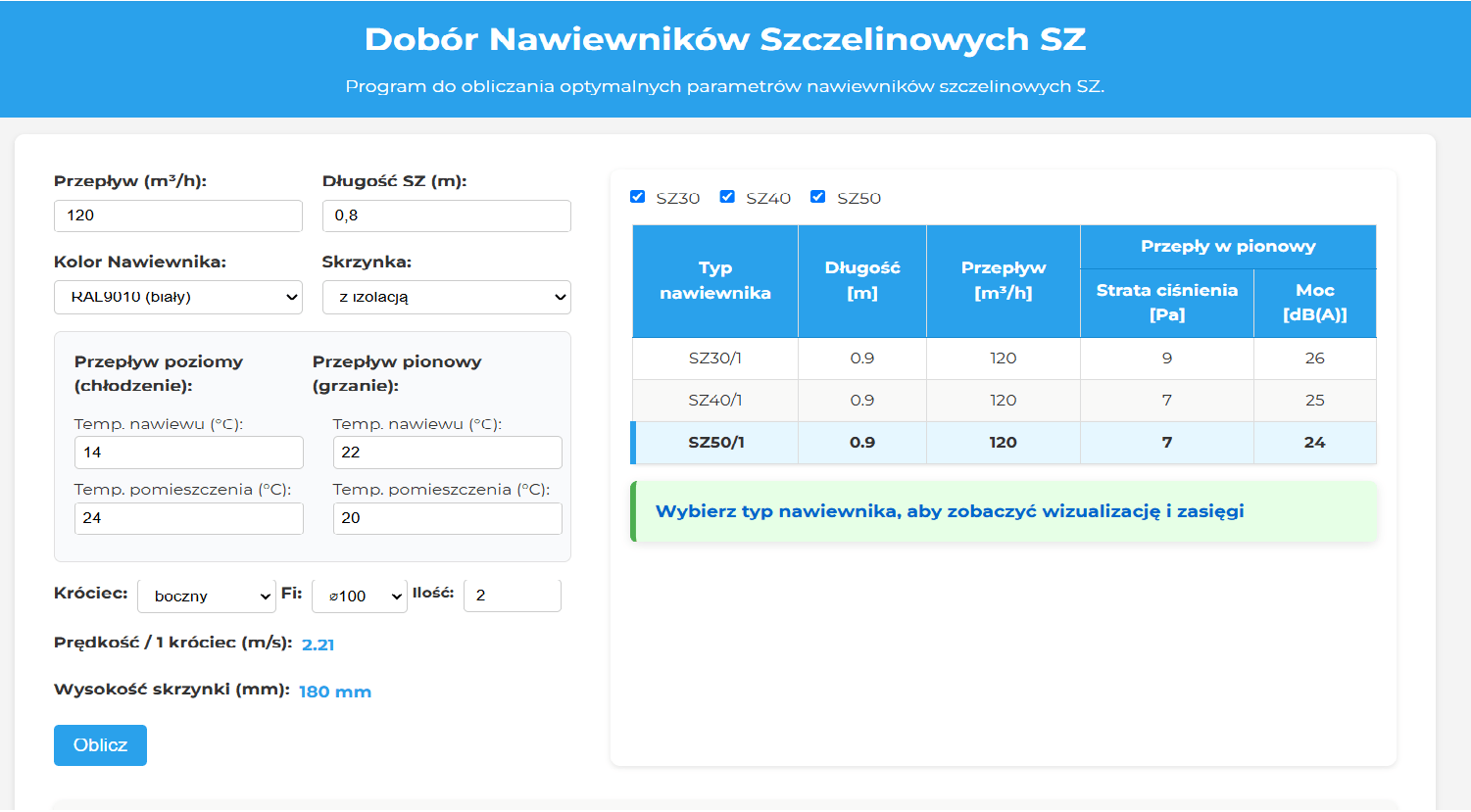Select the SZ40/1 table row
Screen dimensions: 1471x812
pos(1005,401)
